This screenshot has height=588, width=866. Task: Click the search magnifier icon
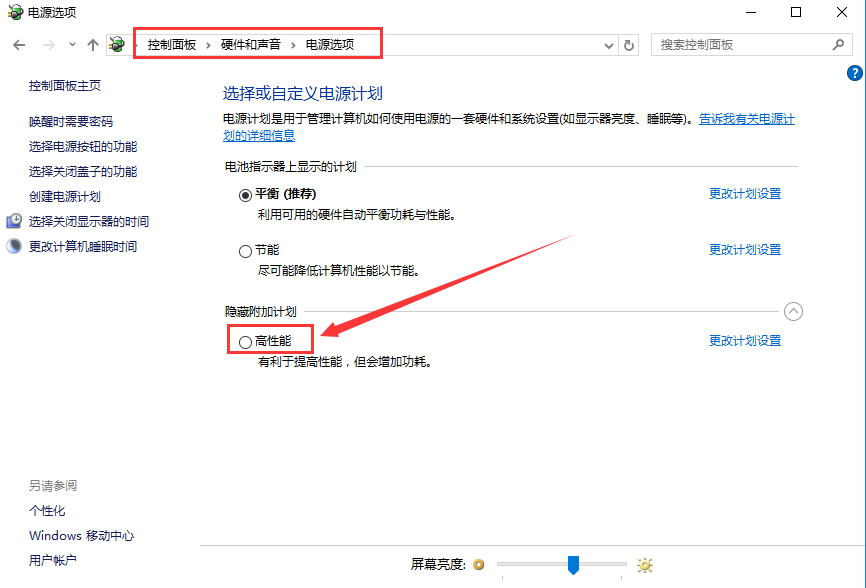[838, 44]
